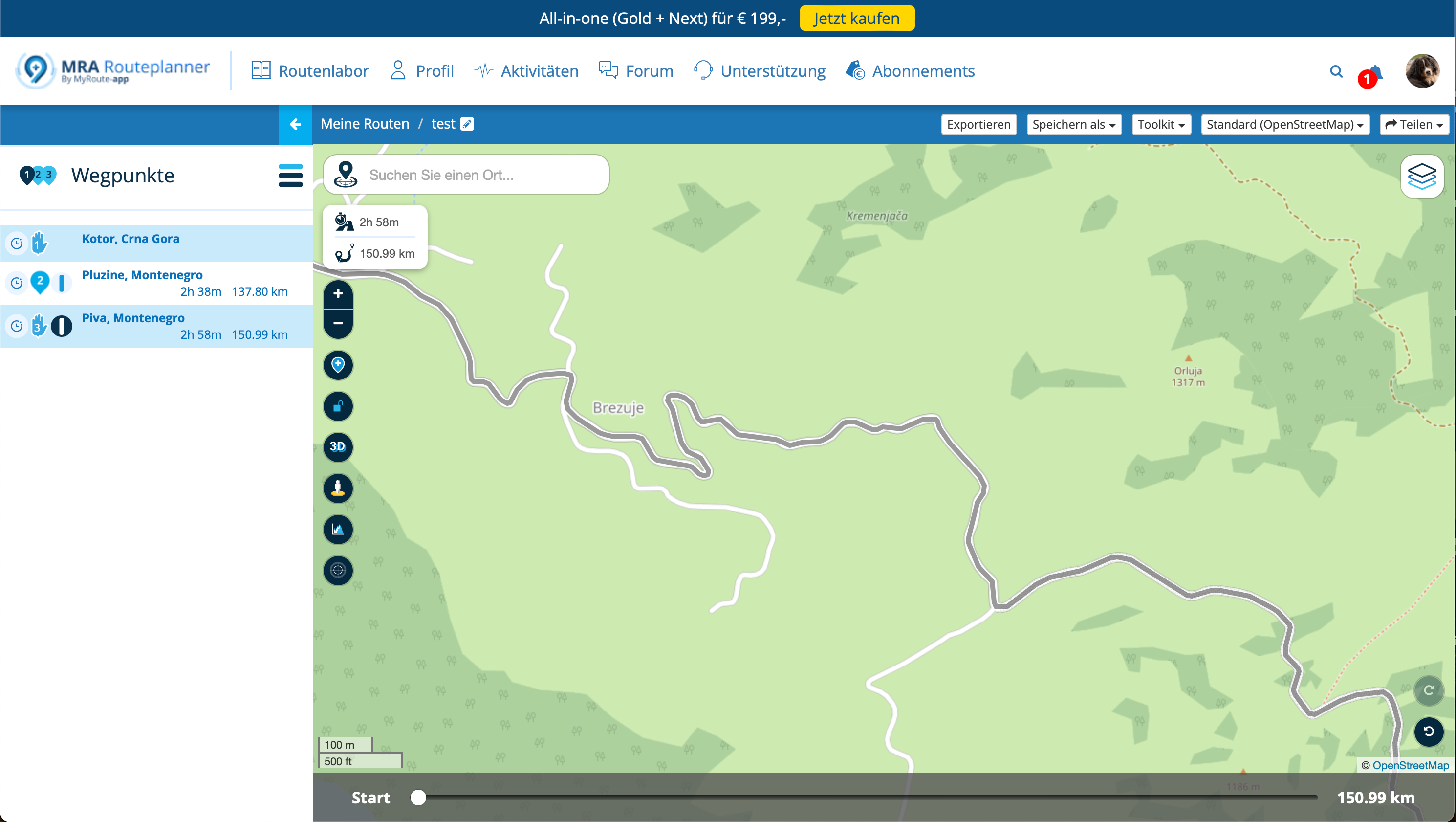Click the route position slider handle

click(418, 798)
